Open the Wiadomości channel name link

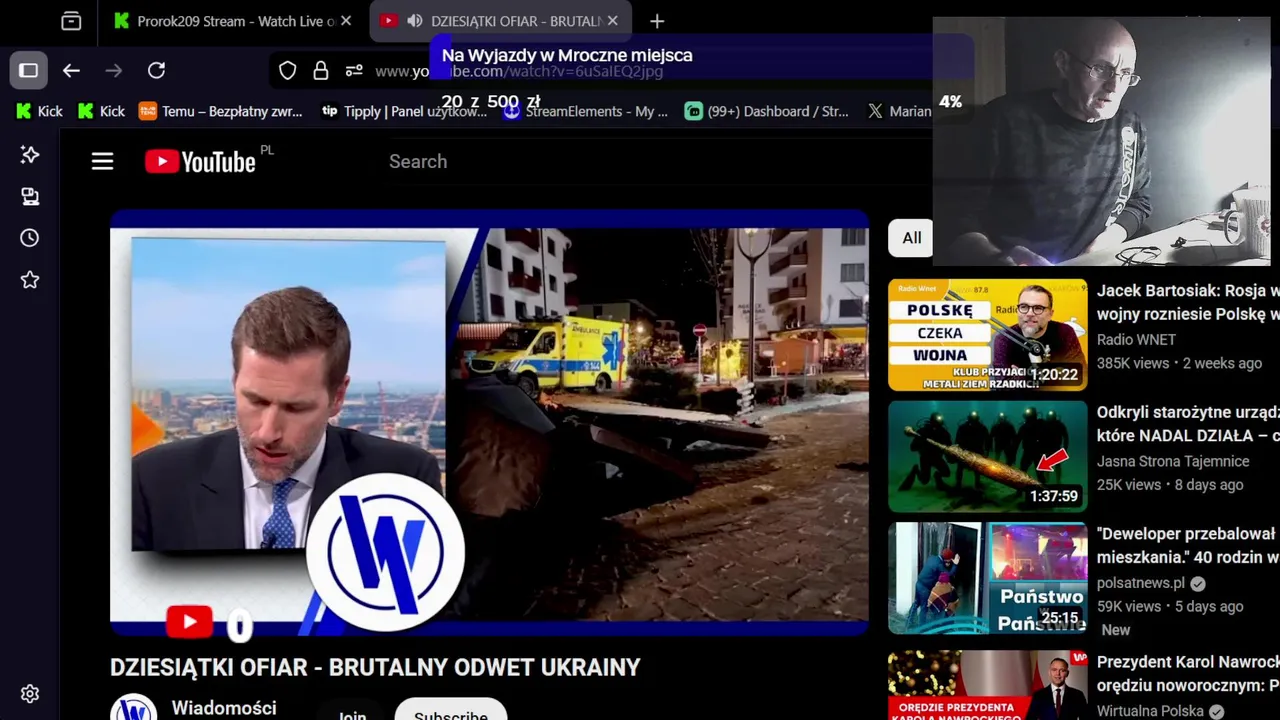pyautogui.click(x=224, y=708)
